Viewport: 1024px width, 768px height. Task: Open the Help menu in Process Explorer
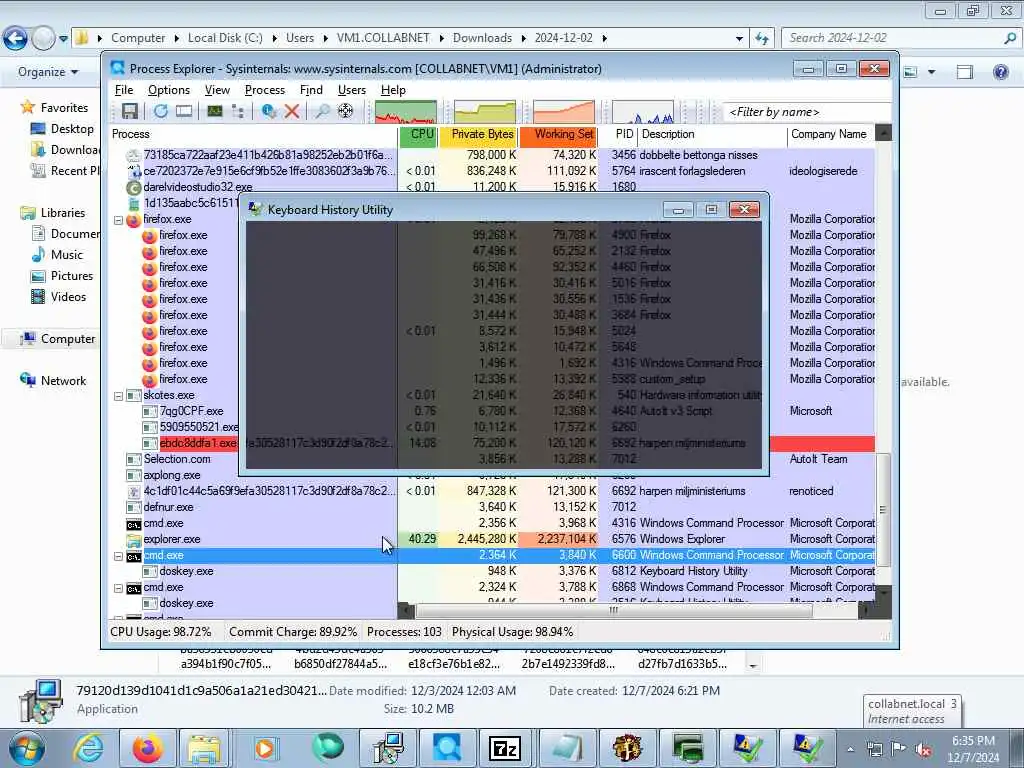pos(393,90)
